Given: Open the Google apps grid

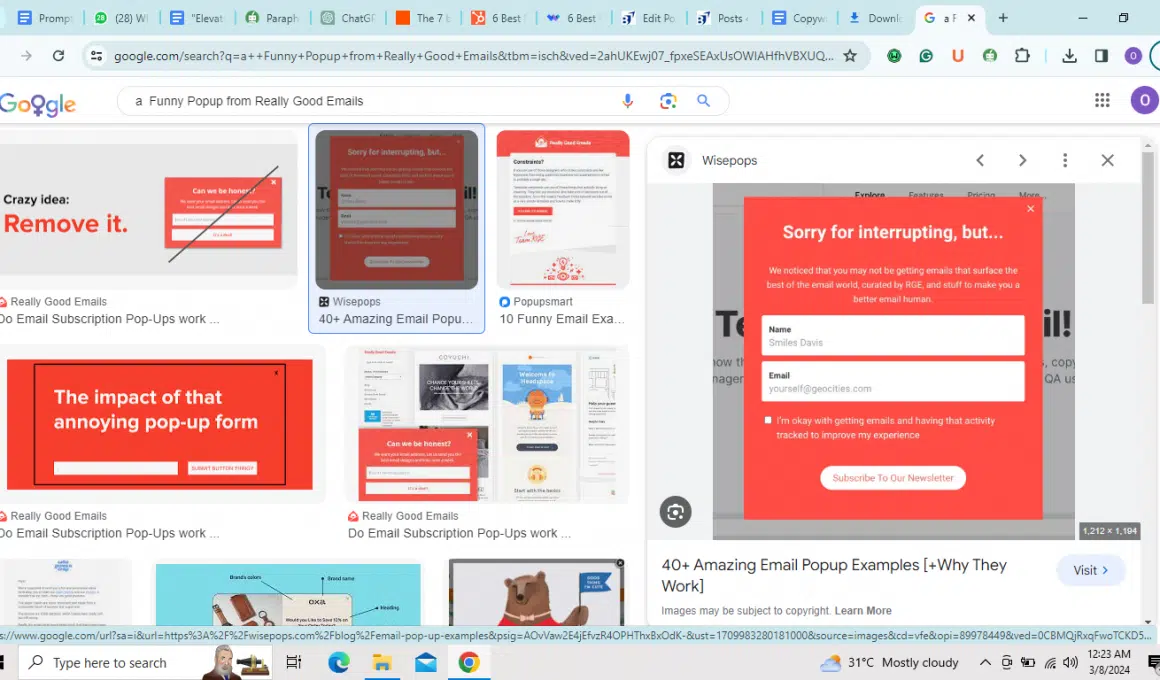Looking at the screenshot, I should (1102, 100).
